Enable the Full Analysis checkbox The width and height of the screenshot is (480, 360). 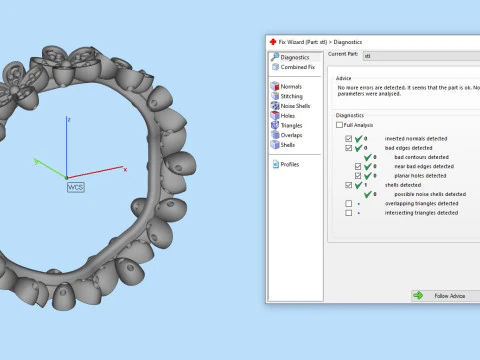pos(339,125)
